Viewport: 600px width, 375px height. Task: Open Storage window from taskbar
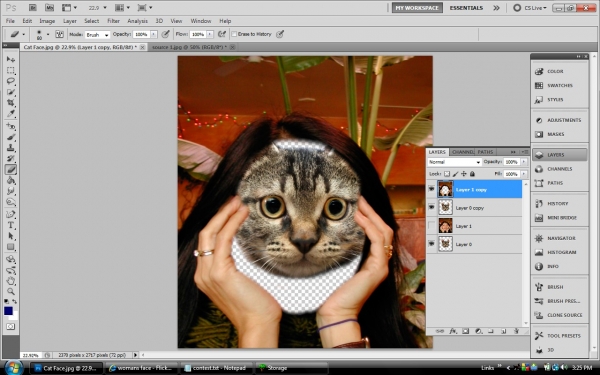point(292,368)
